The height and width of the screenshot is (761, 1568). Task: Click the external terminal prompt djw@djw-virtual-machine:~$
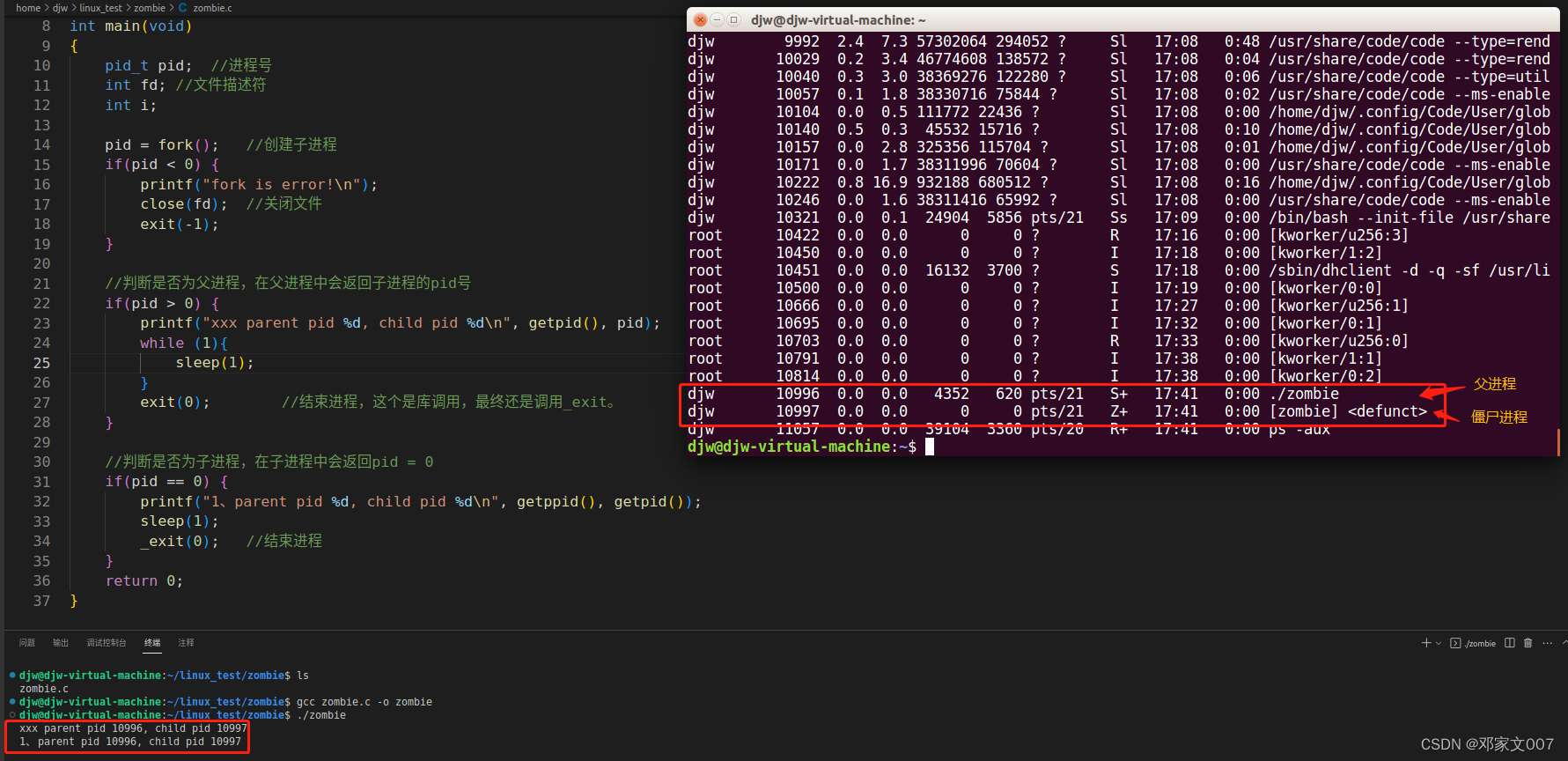(802, 447)
